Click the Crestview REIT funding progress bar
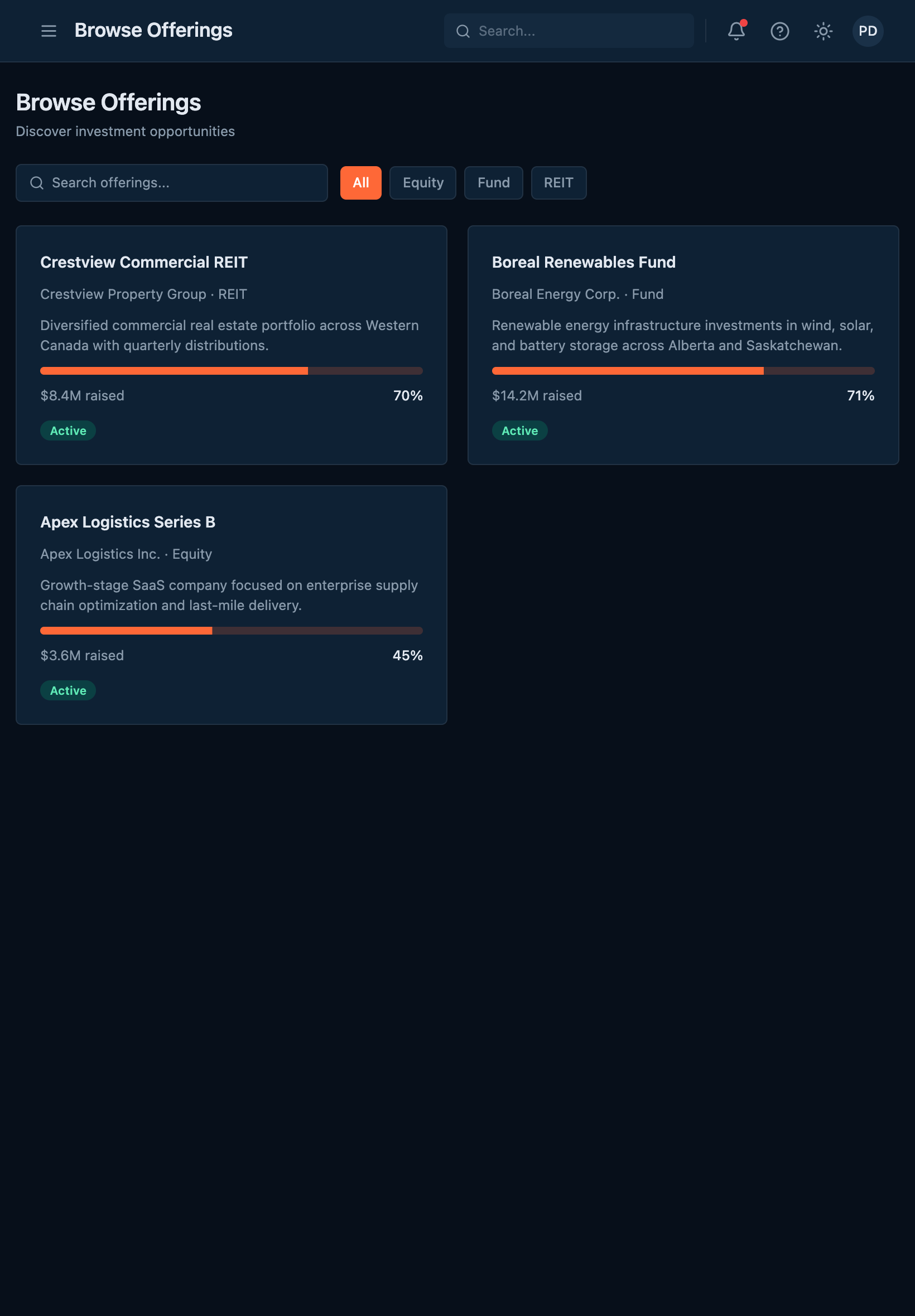This screenshot has width=915, height=1316. [x=231, y=371]
